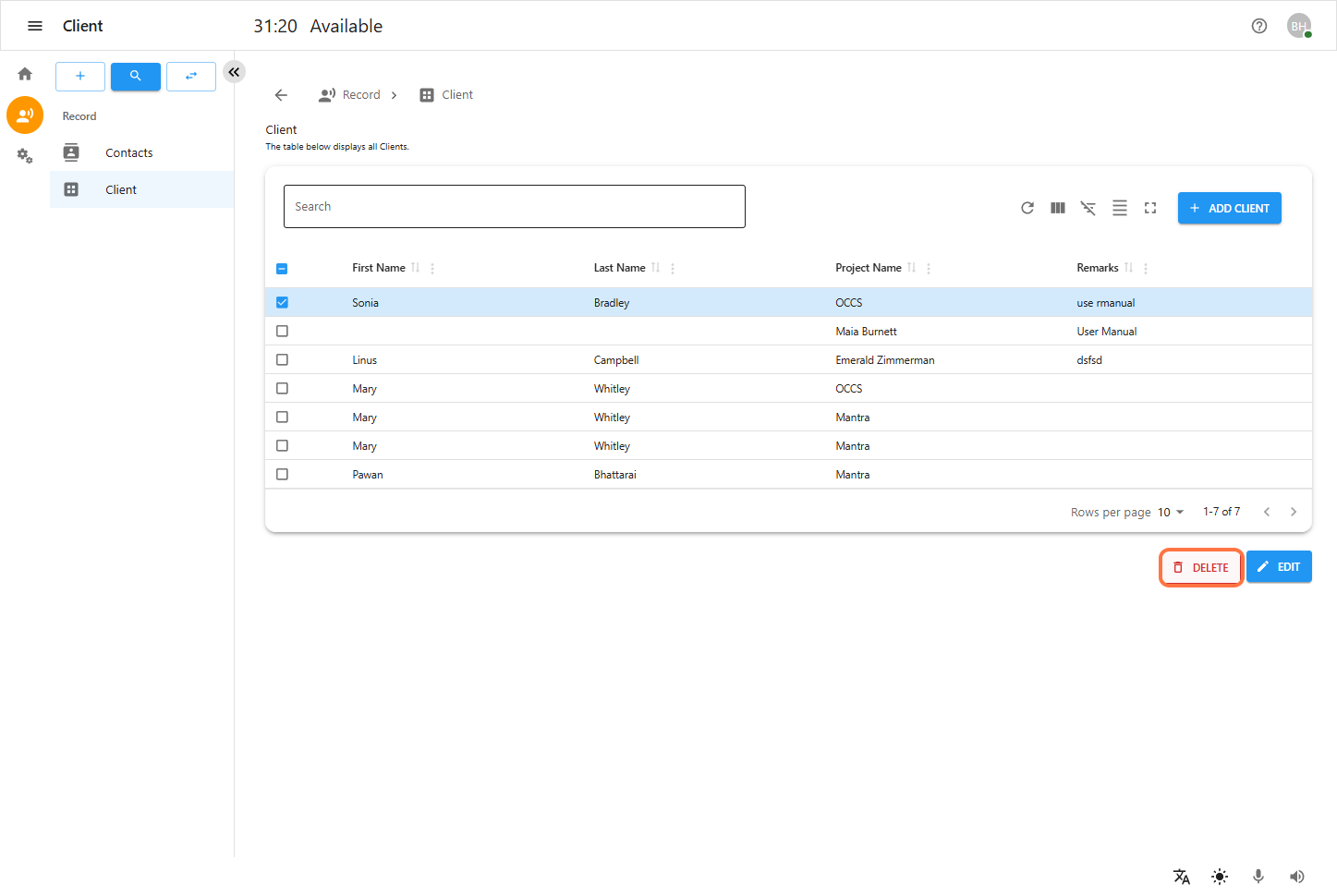
Task: Select Client item in sidebar menu
Action: point(121,189)
